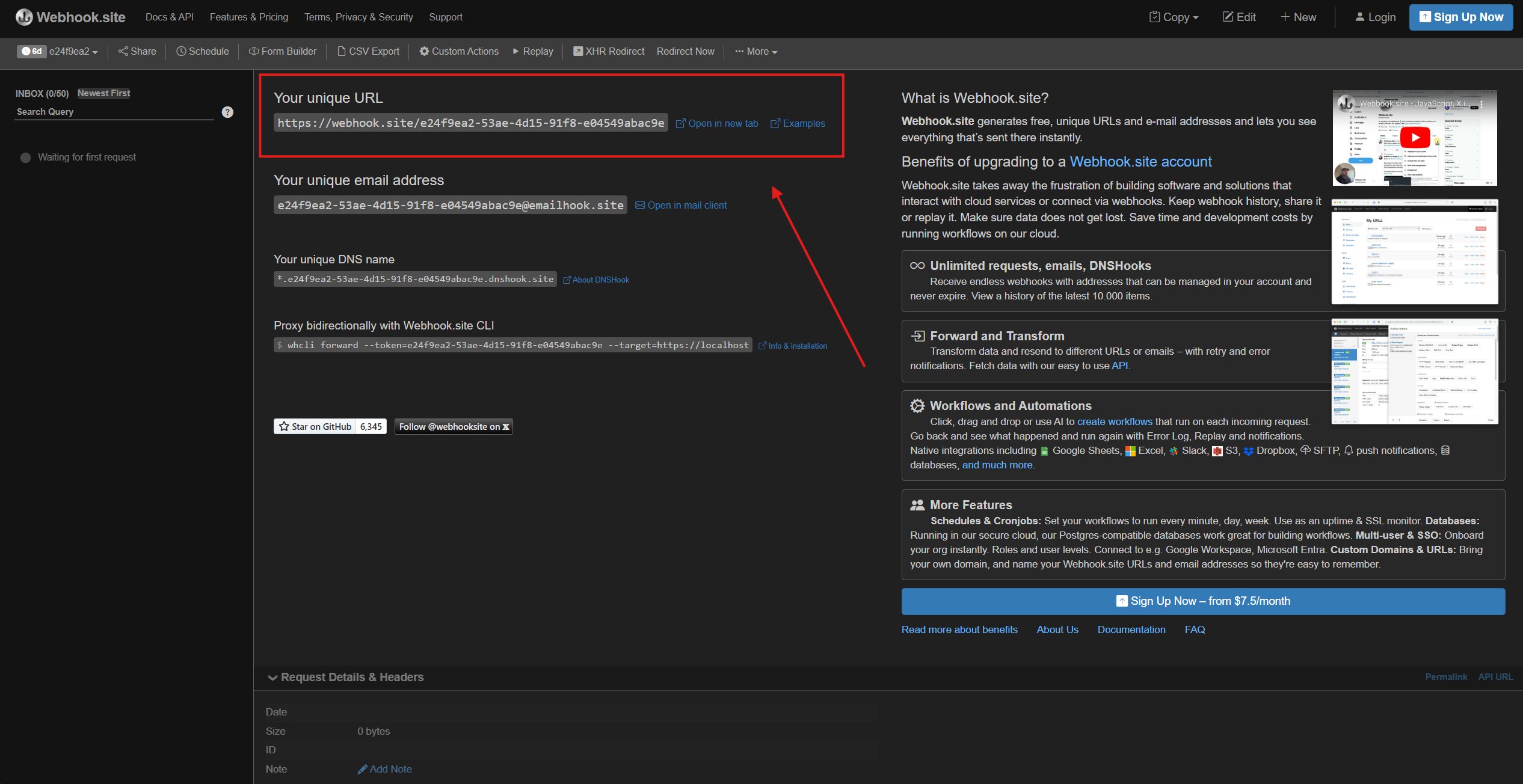
Task: Launch the Form Builder
Action: point(282,51)
